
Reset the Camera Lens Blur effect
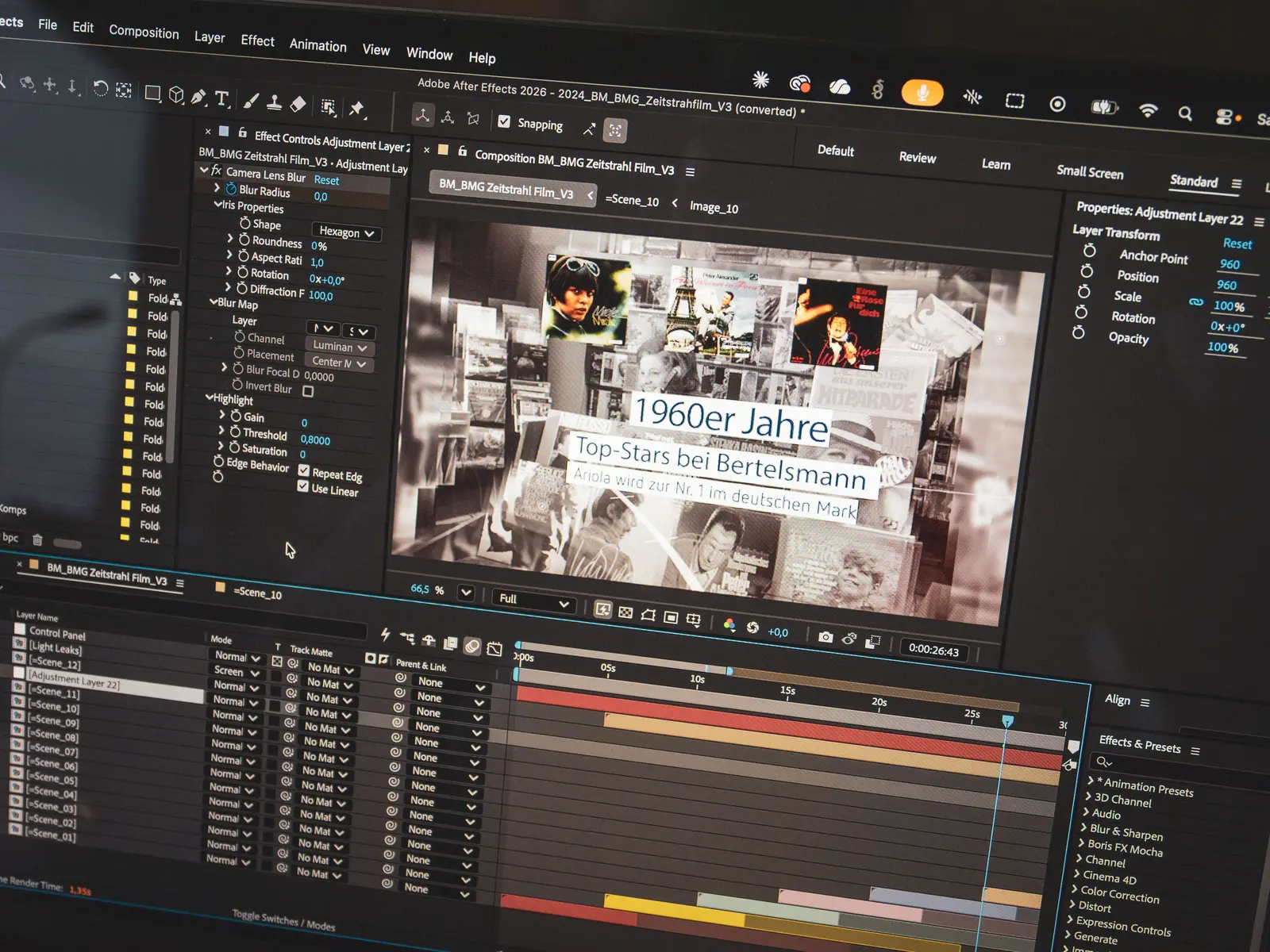tap(326, 180)
